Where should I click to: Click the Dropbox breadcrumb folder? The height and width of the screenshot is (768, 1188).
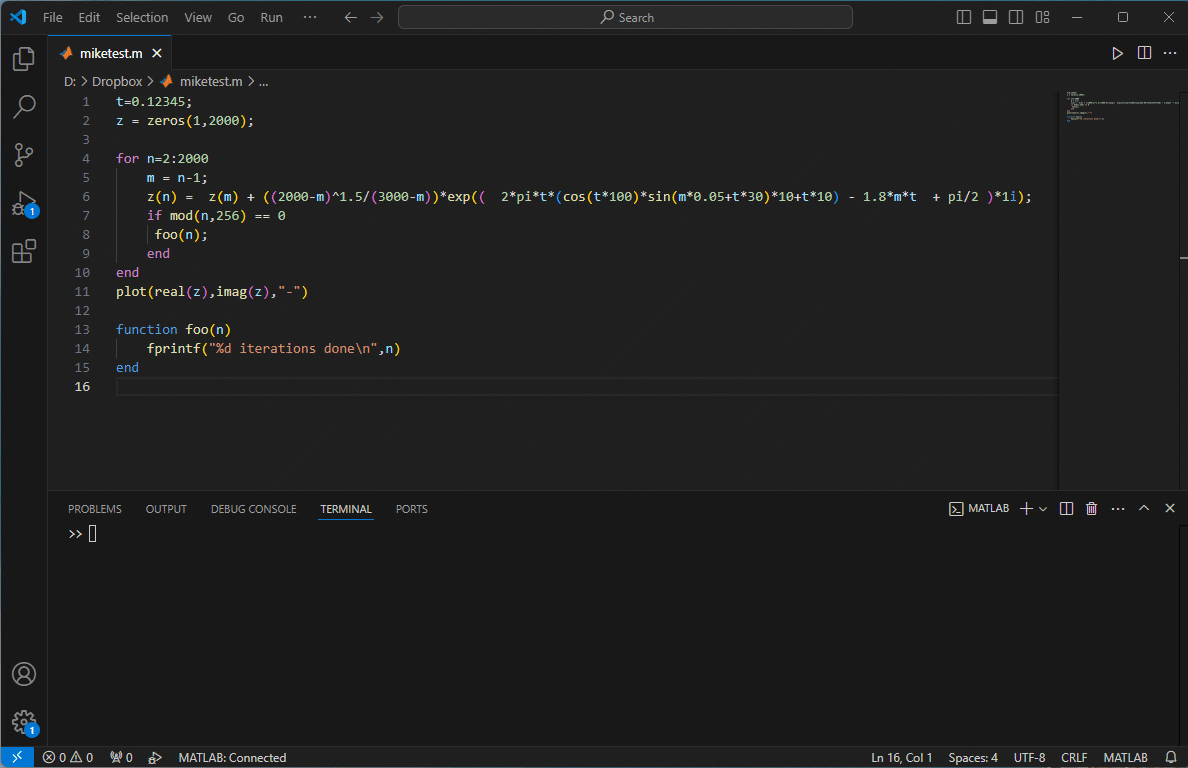click(x=117, y=82)
